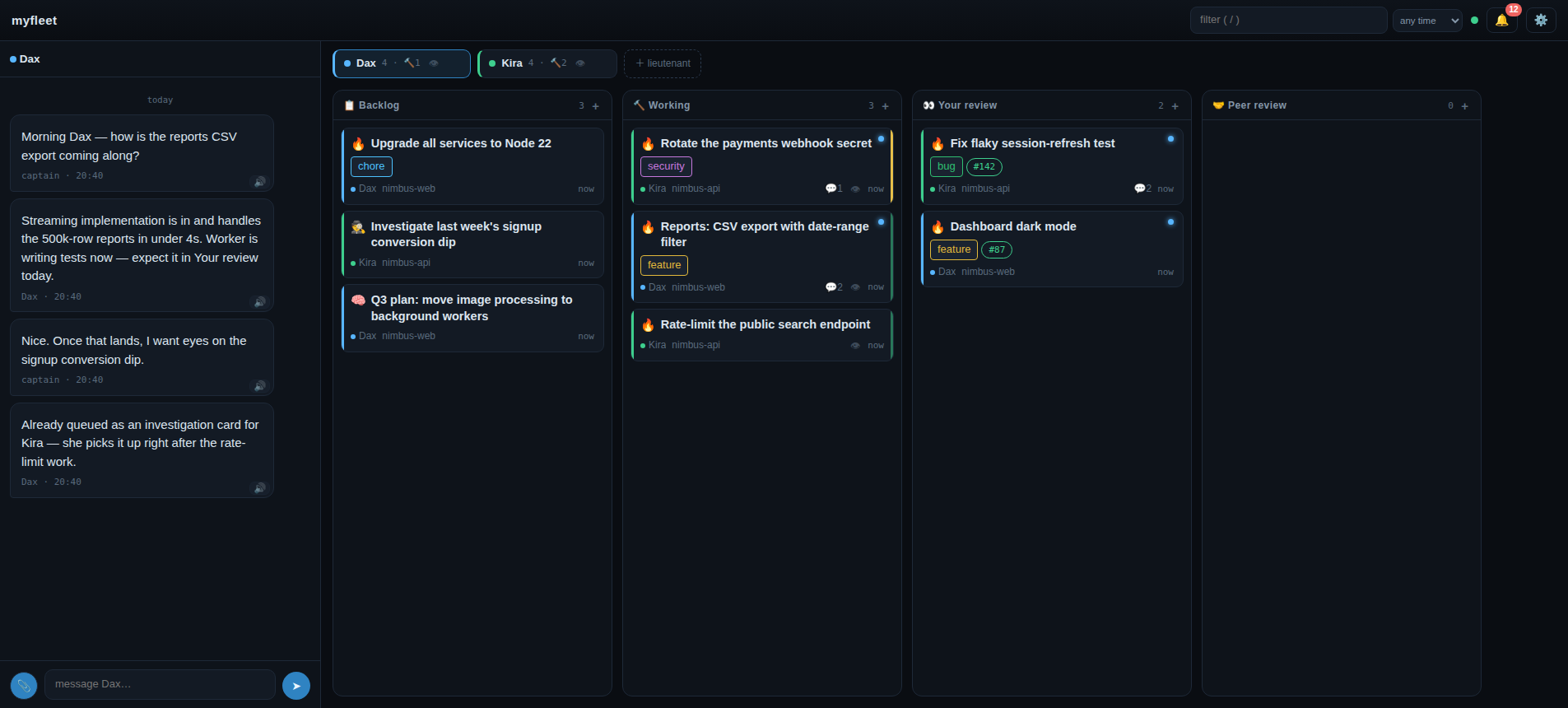Play audio for the 'Already queued' message
The image size is (1568, 708).
(x=259, y=487)
